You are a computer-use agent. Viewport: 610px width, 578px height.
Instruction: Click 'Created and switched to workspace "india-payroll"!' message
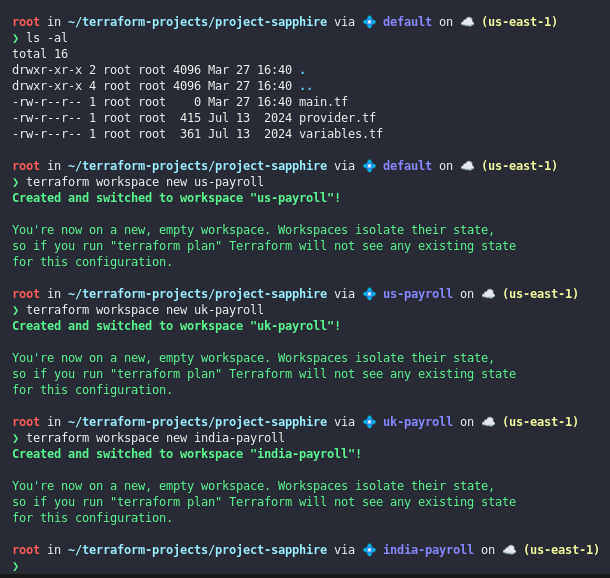187,454
